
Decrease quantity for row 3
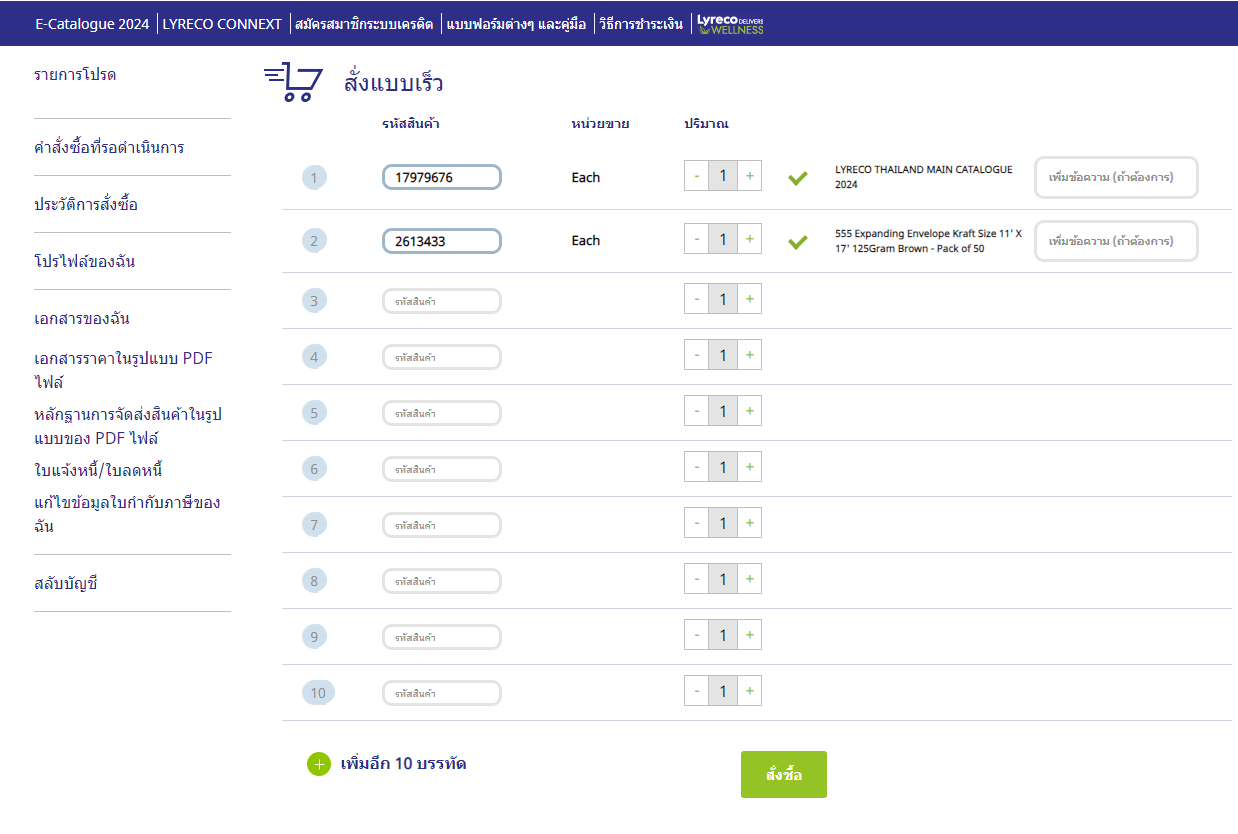click(697, 298)
